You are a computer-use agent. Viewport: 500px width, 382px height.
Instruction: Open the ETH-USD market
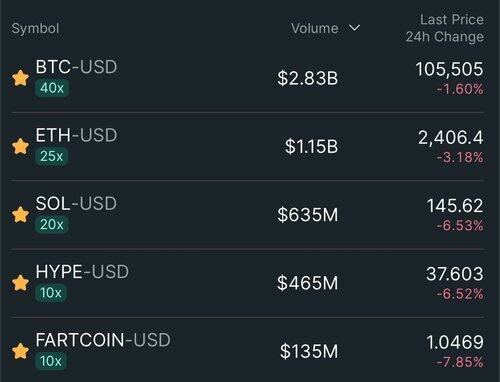click(248, 147)
